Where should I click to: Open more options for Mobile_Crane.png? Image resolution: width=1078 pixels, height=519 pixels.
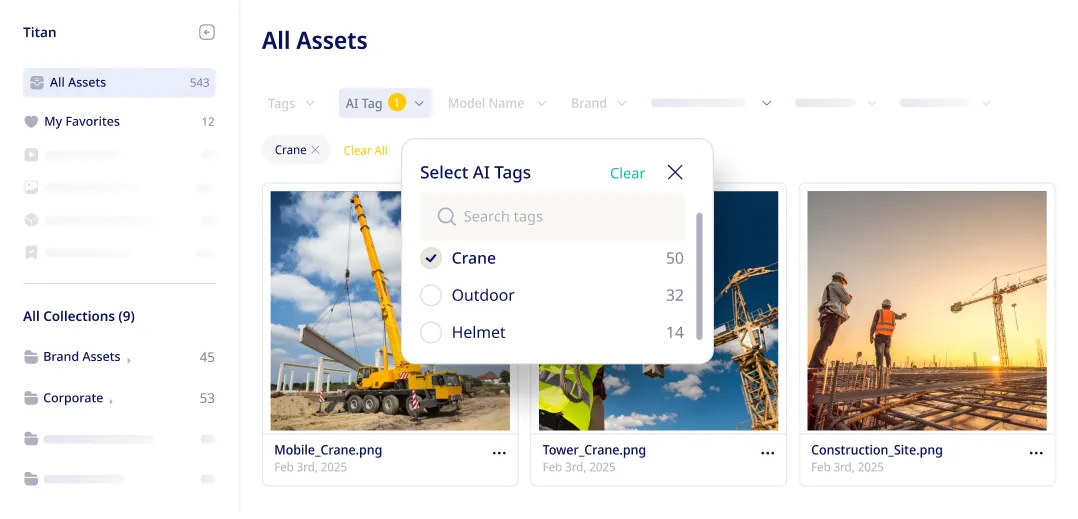(499, 453)
